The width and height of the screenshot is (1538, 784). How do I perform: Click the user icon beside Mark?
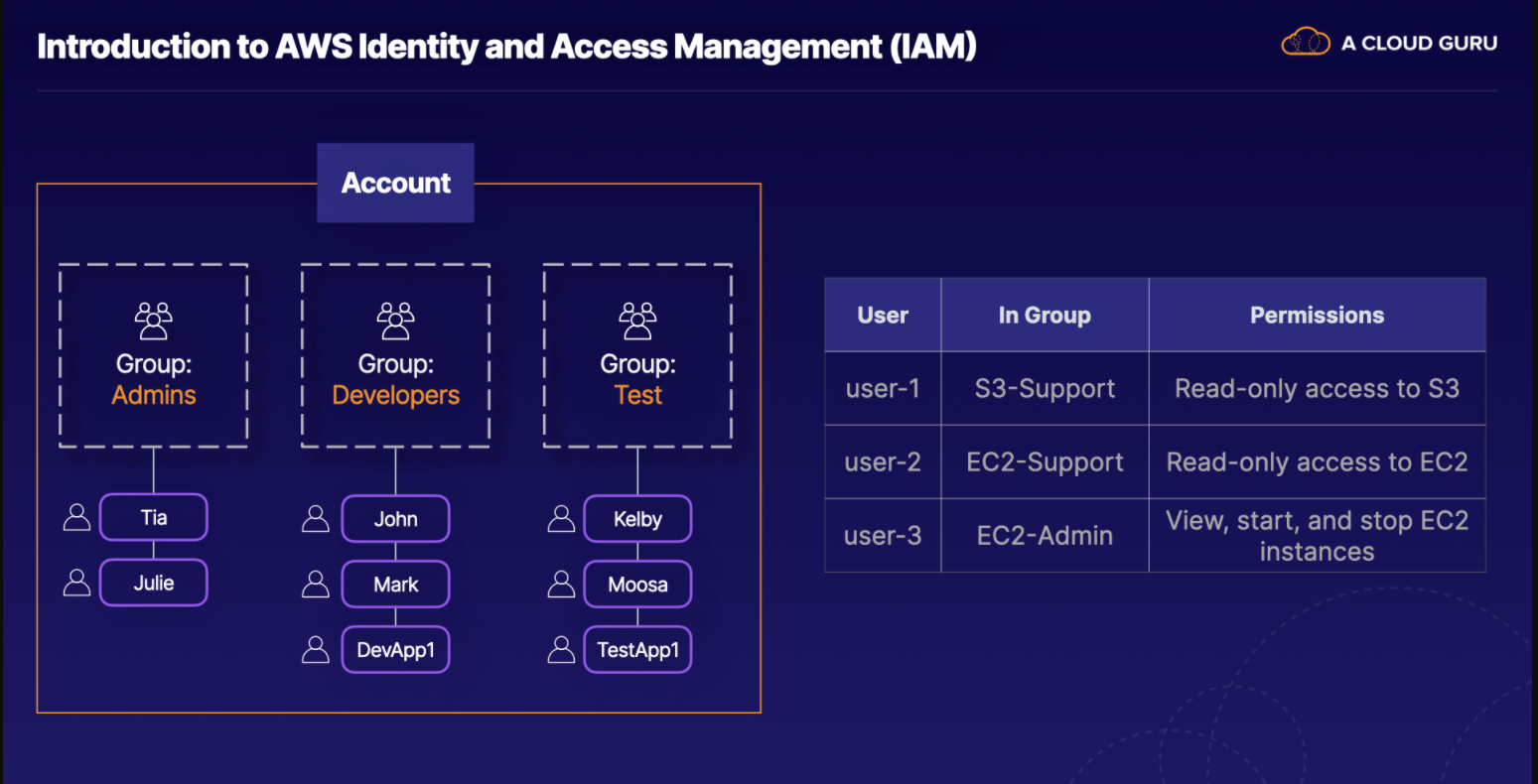tap(316, 585)
